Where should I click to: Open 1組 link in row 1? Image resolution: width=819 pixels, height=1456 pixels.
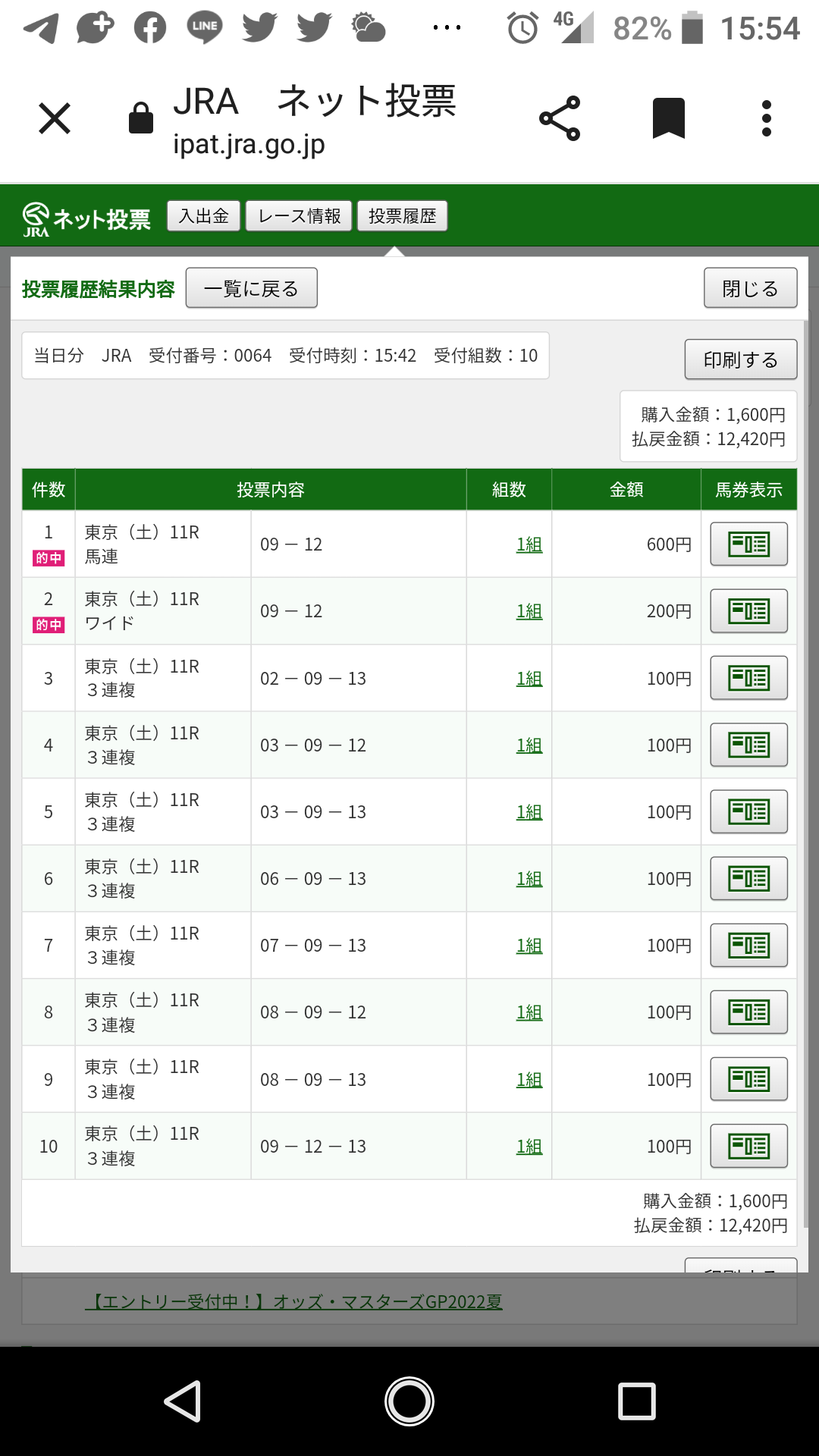pos(529,544)
